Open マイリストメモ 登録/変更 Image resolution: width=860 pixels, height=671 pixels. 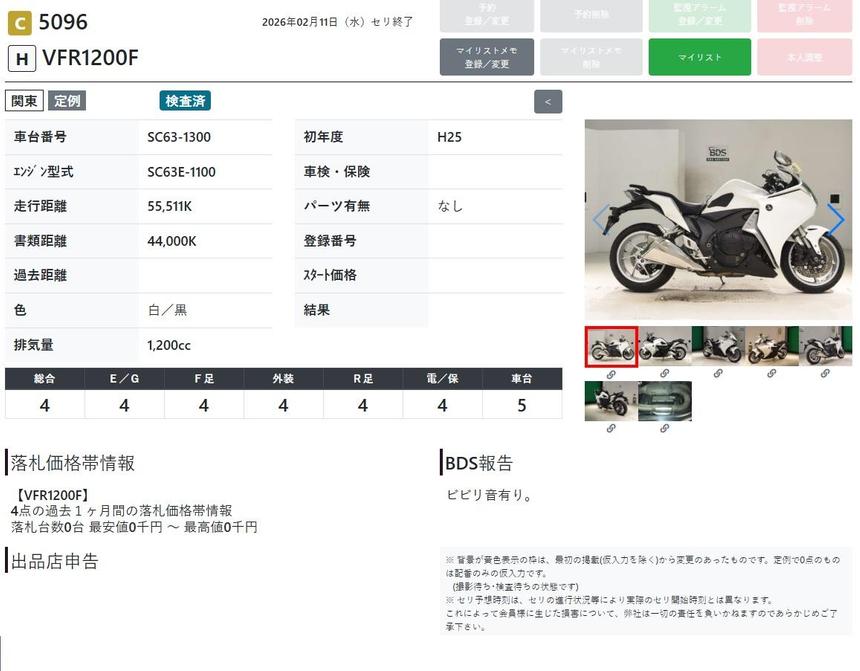pyautogui.click(x=487, y=57)
